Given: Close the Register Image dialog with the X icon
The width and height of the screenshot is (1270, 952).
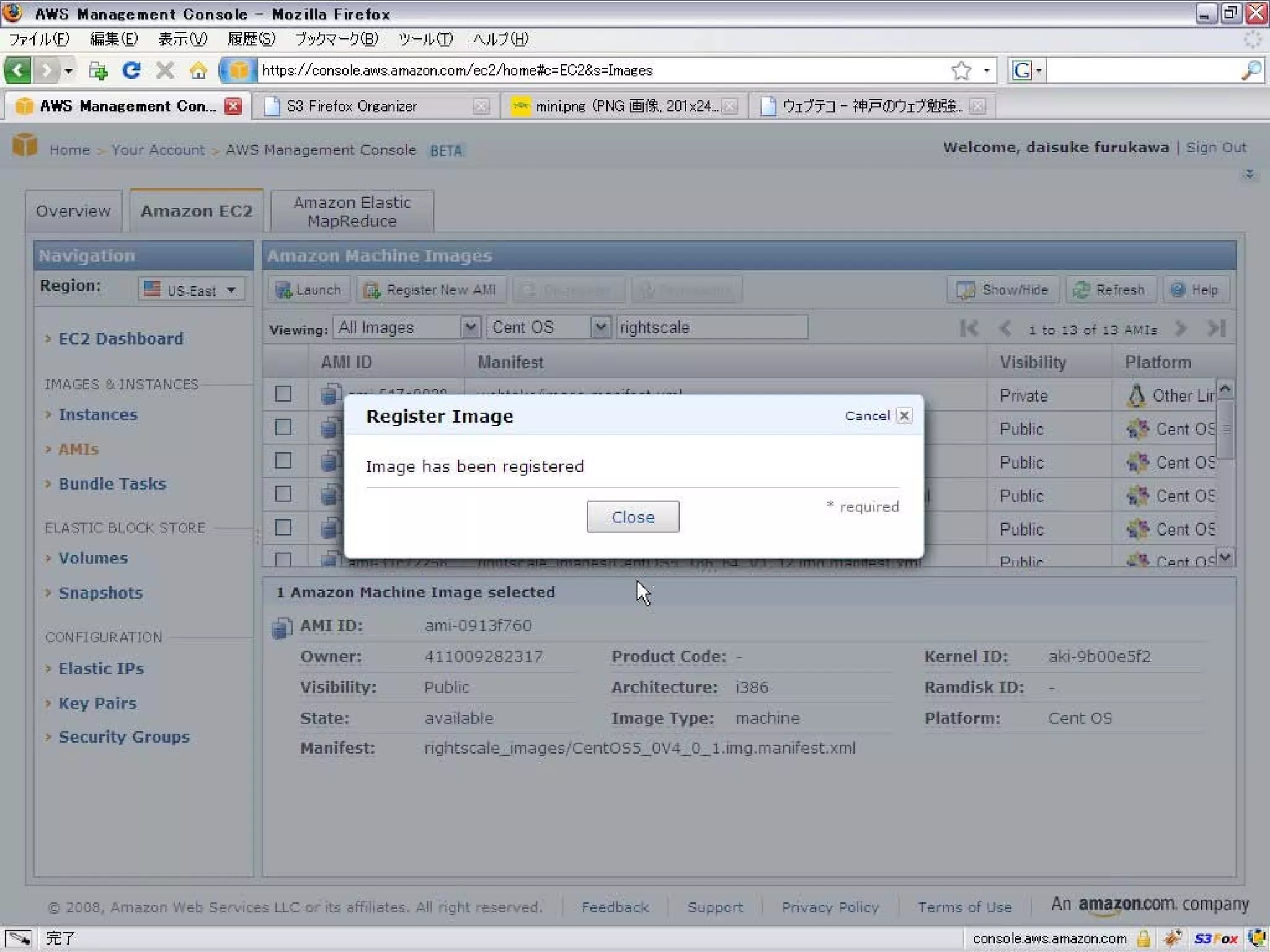Looking at the screenshot, I should 905,415.
